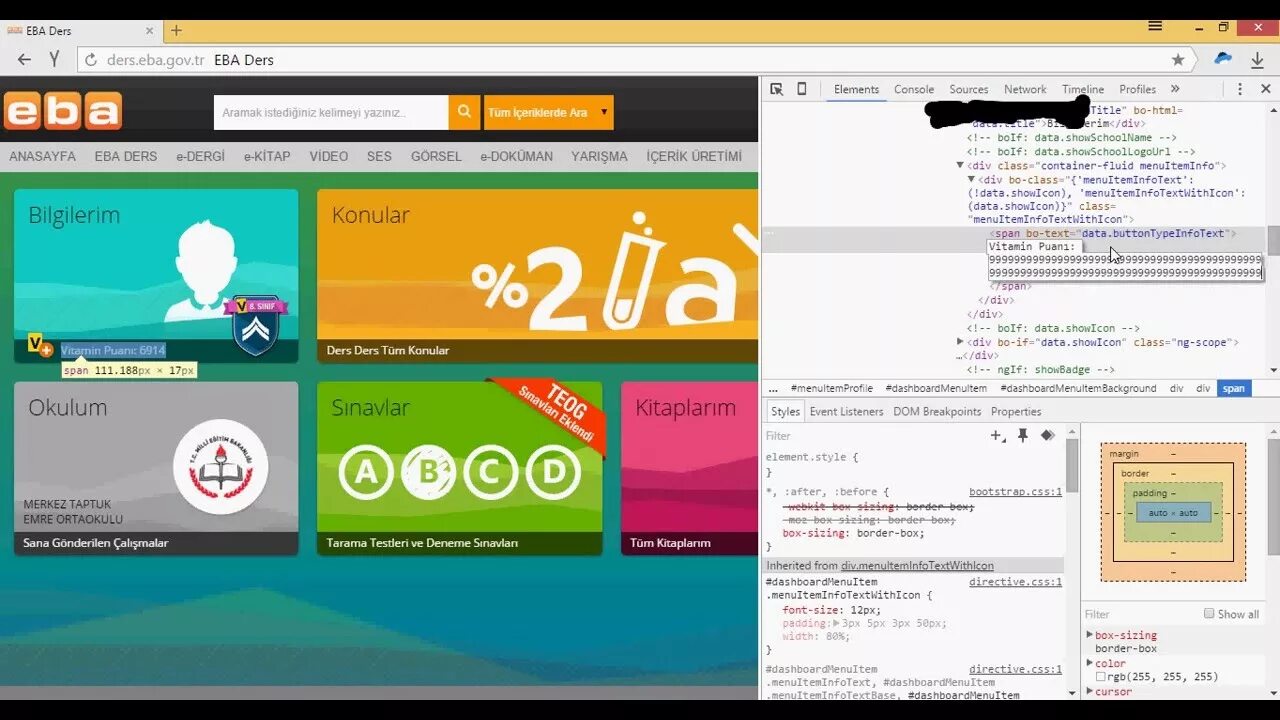Expand cursor computed property
Screen dimensions: 1280x720
point(1090,691)
